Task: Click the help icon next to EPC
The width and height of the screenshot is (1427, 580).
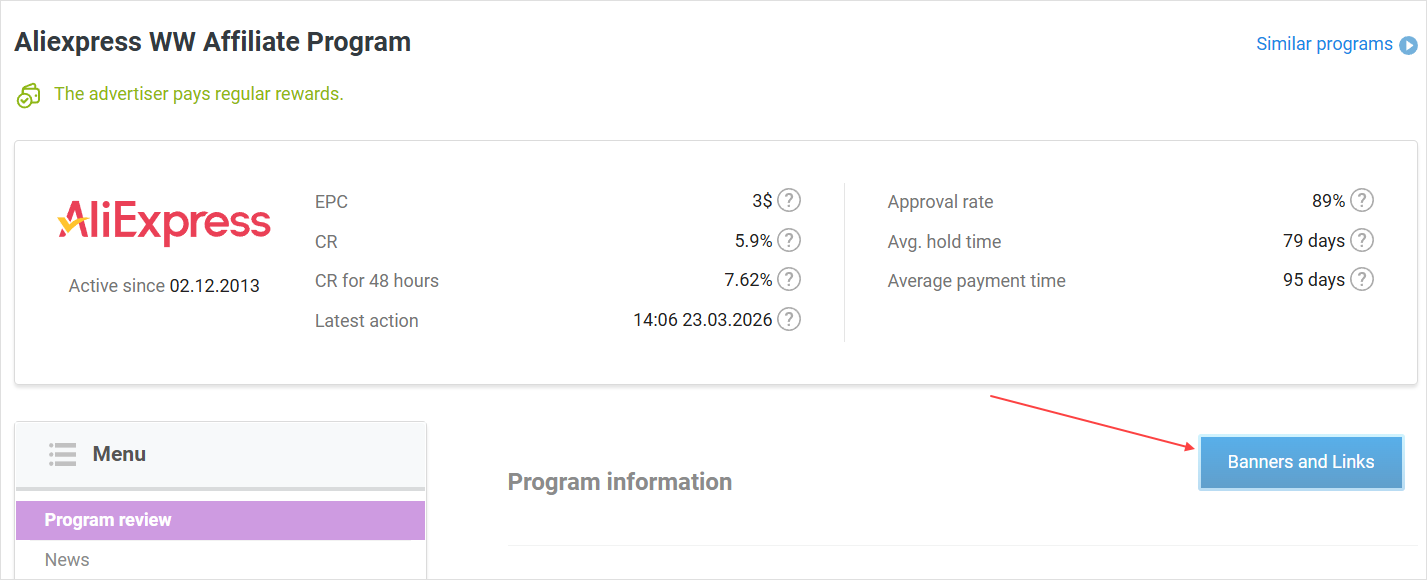Action: 789,201
